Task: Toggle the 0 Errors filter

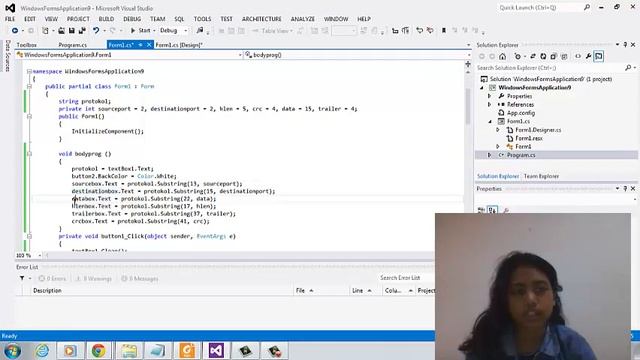Action: point(52,278)
